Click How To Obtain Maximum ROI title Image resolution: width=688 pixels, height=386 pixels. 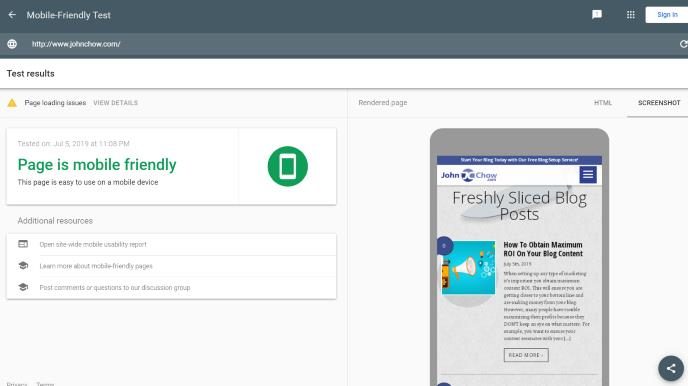pos(543,249)
